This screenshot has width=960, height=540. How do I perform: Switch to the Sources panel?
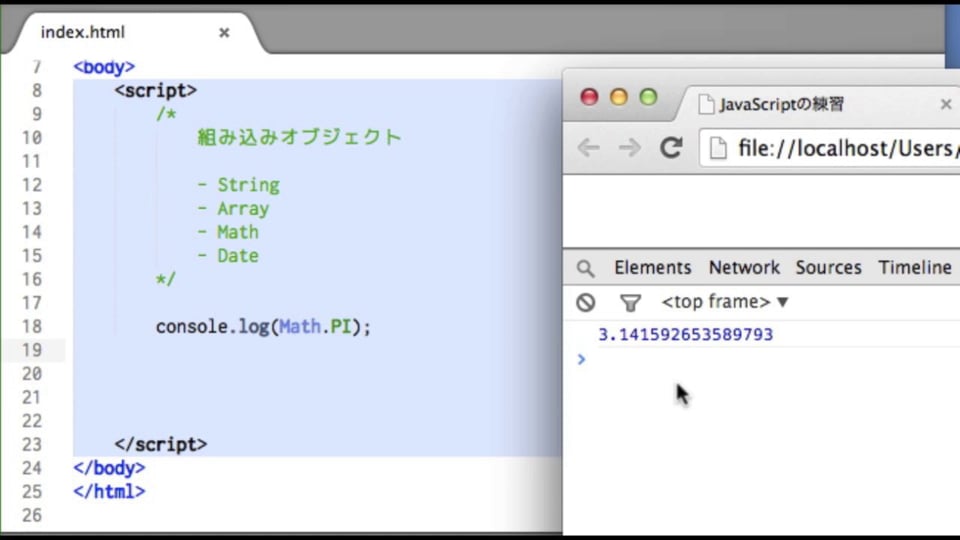point(828,268)
